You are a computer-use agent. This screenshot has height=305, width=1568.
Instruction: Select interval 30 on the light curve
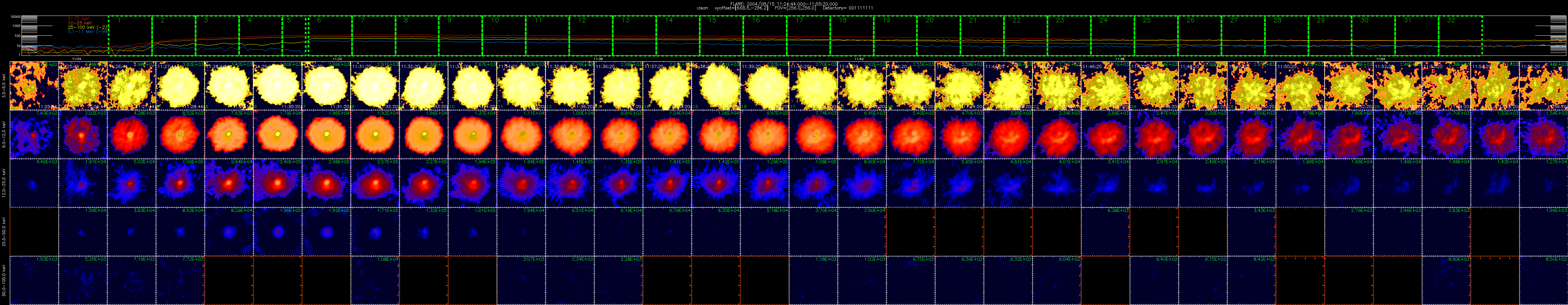tap(1373, 35)
